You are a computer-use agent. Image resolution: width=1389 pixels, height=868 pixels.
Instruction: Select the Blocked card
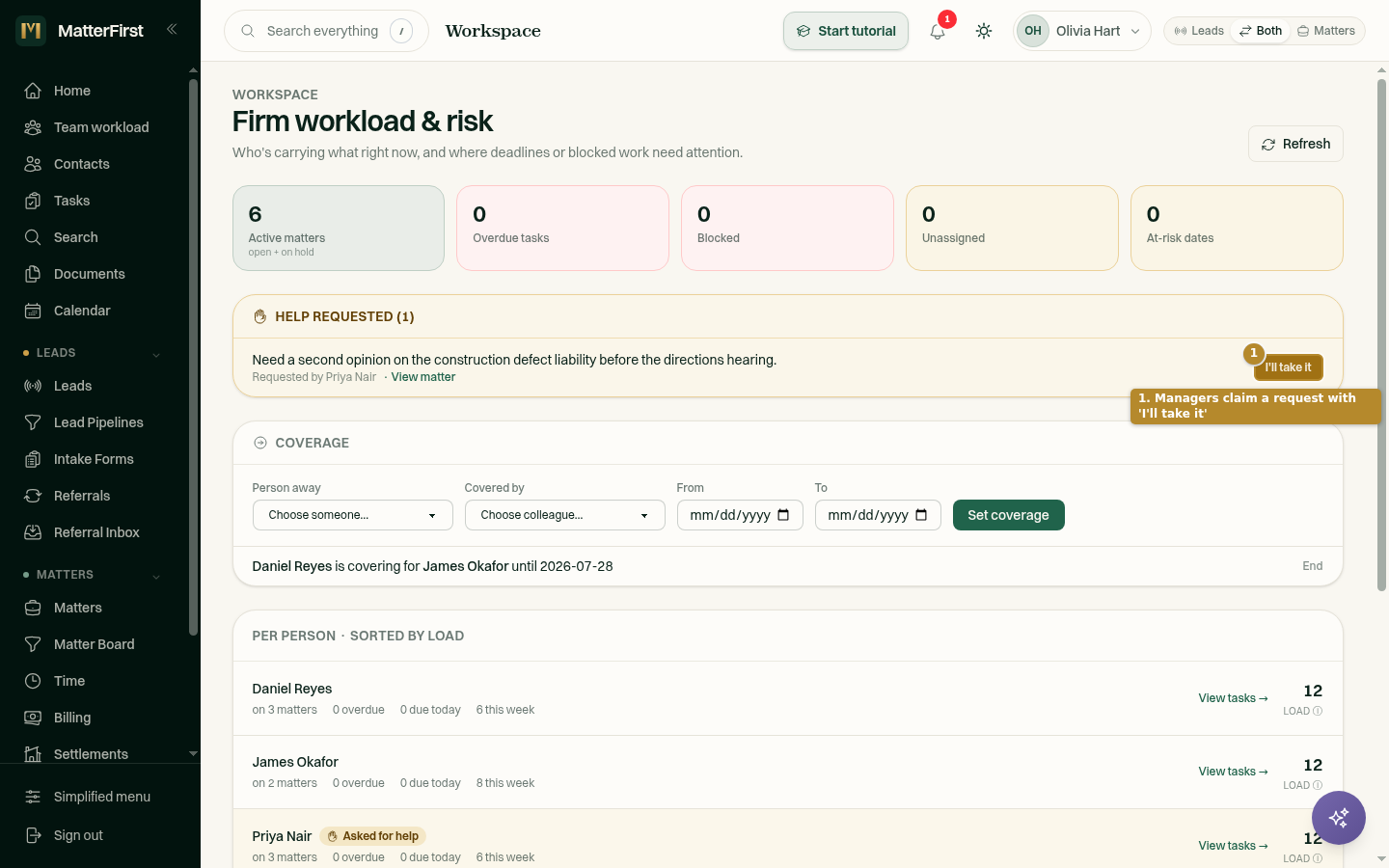787,228
